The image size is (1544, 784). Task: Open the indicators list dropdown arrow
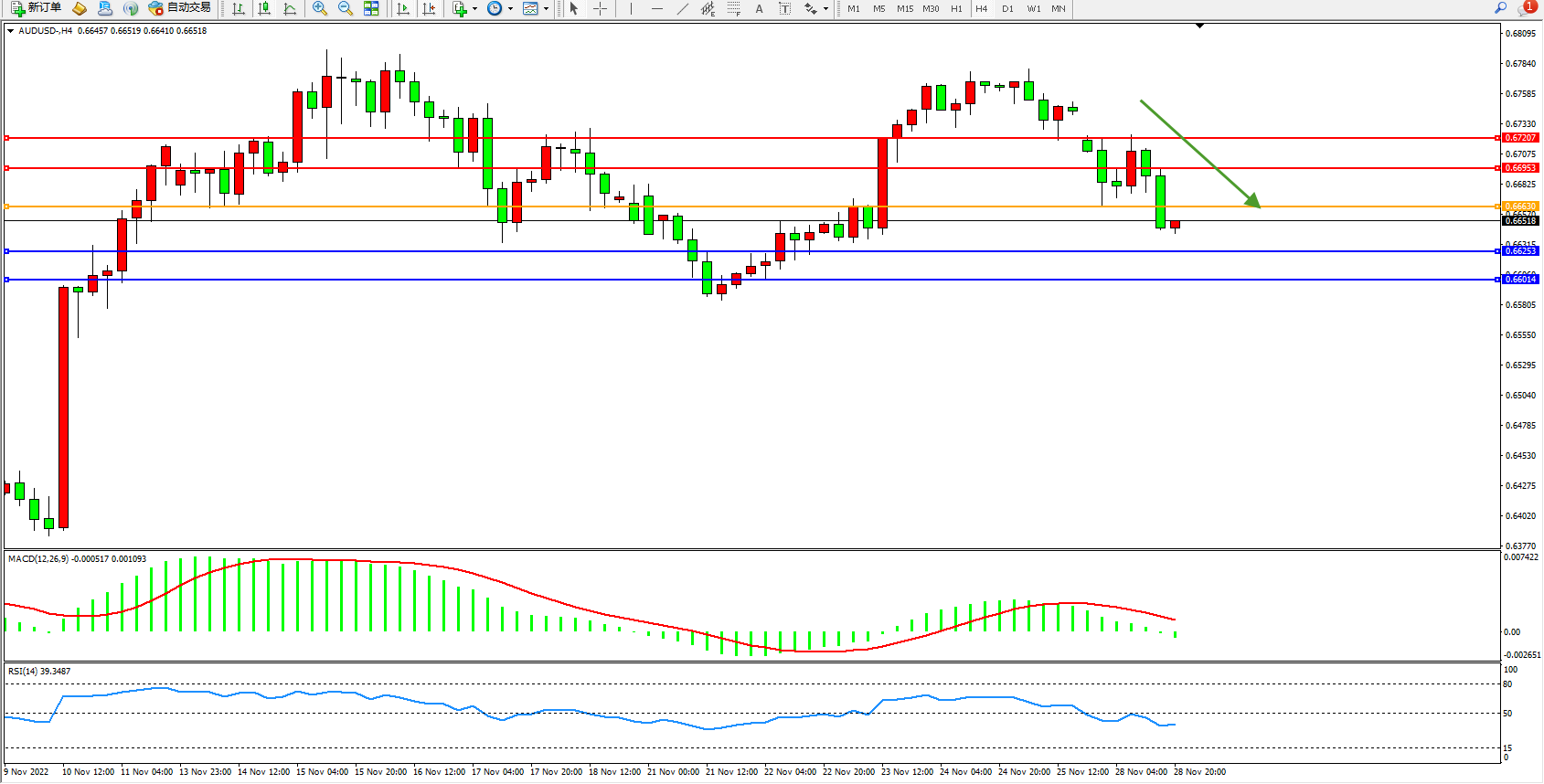(474, 8)
